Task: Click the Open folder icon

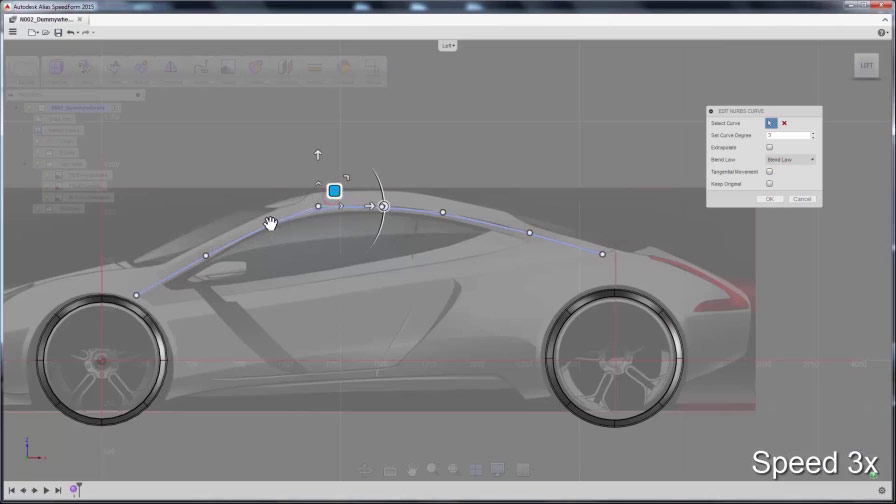Action: pyautogui.click(x=46, y=32)
